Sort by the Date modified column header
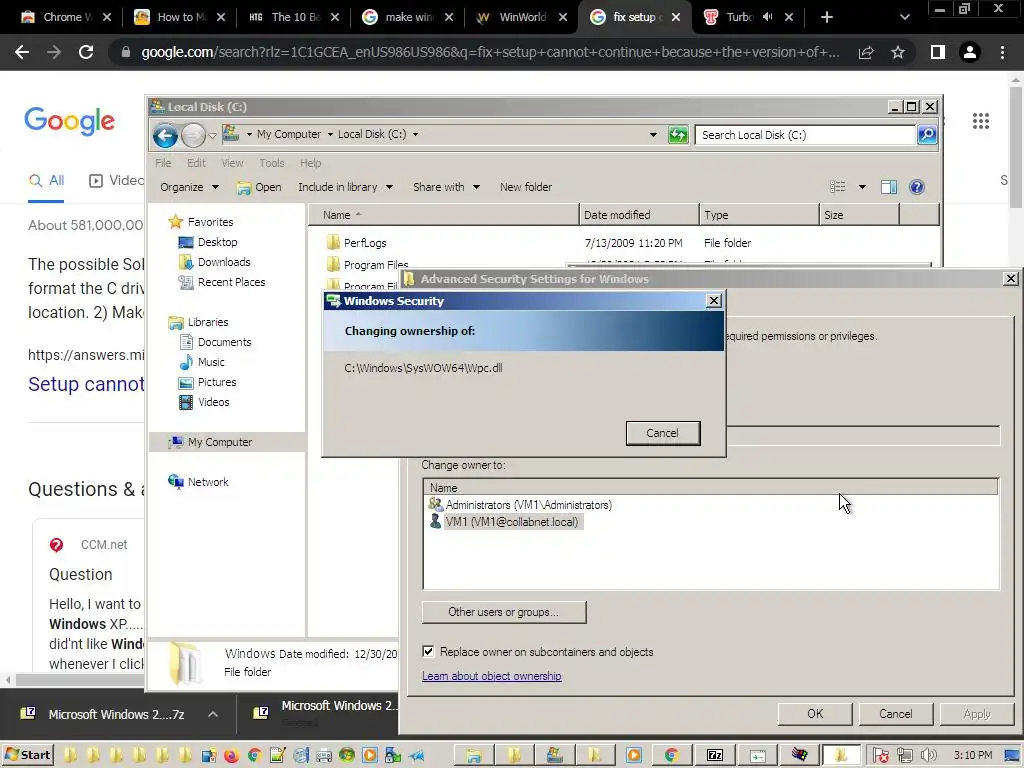1024x768 pixels. pyautogui.click(x=639, y=215)
